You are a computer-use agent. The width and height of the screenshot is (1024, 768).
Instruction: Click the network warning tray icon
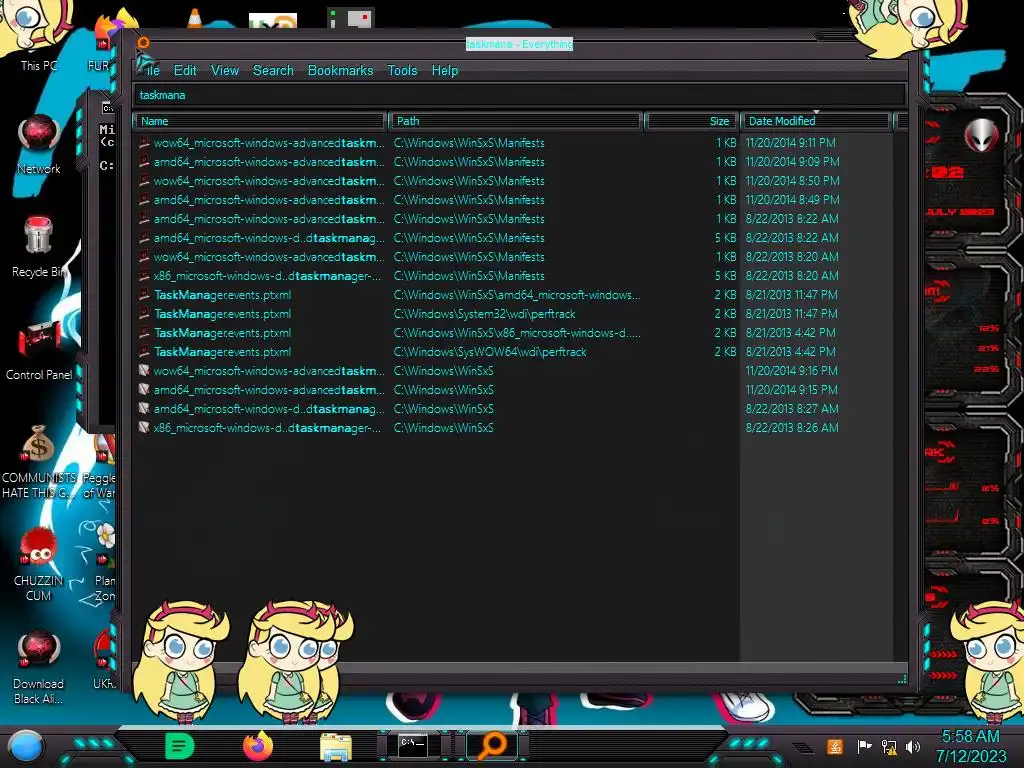click(x=889, y=746)
